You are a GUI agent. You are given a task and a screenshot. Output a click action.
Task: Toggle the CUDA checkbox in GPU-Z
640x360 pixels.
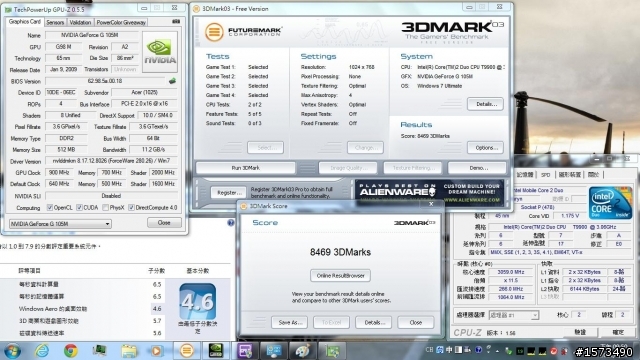click(x=79, y=208)
